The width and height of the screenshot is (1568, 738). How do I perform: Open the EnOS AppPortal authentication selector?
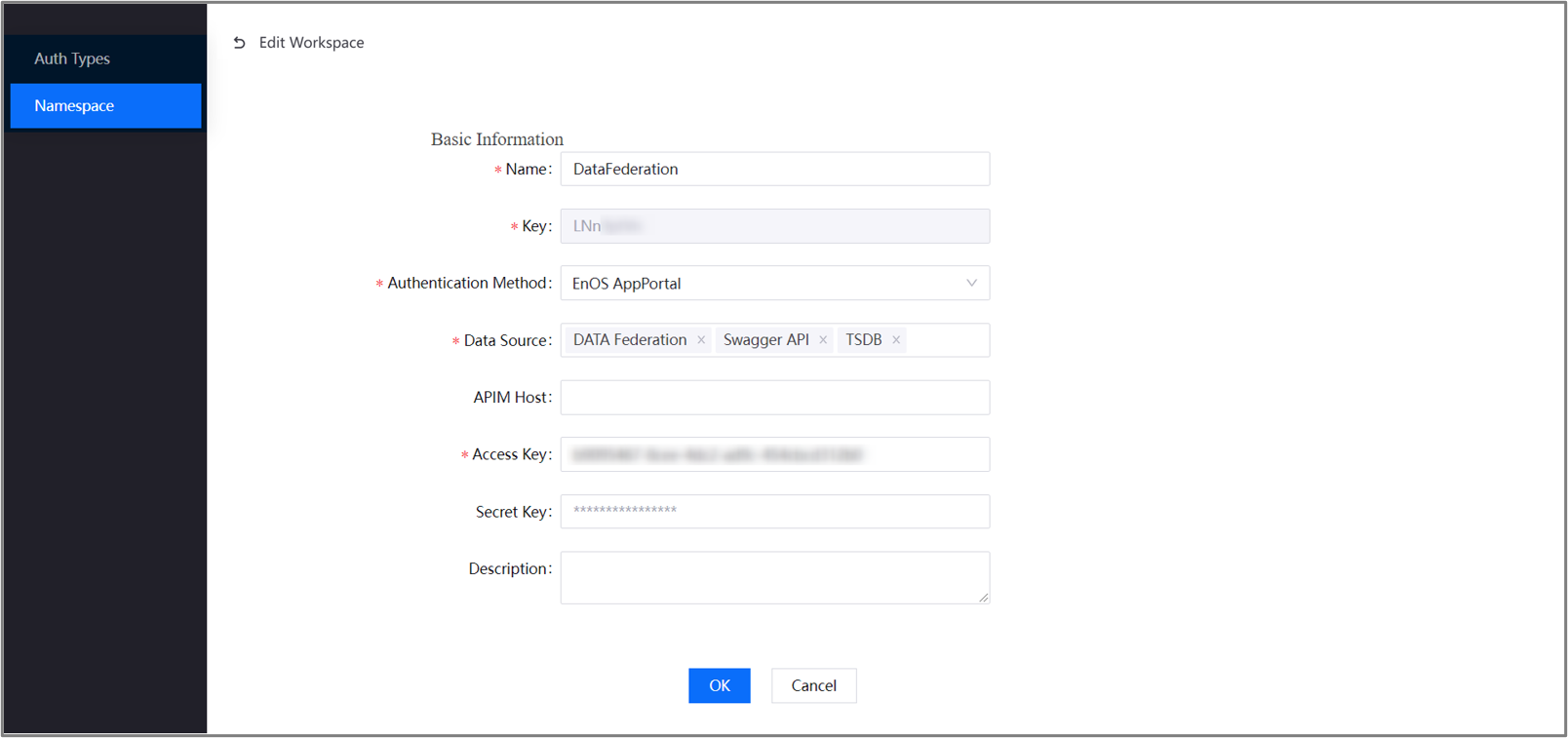(761, 284)
